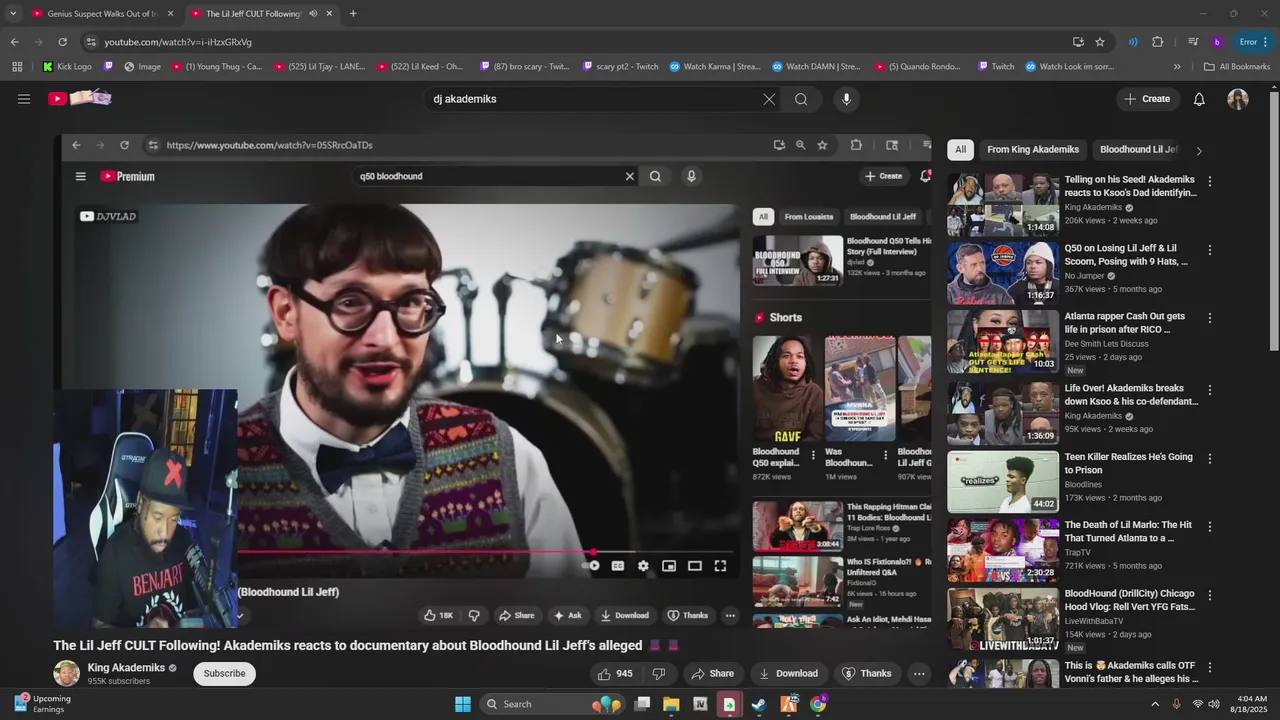The image size is (1280, 720).
Task: Open the YouTube account avatar menu
Action: click(1238, 99)
